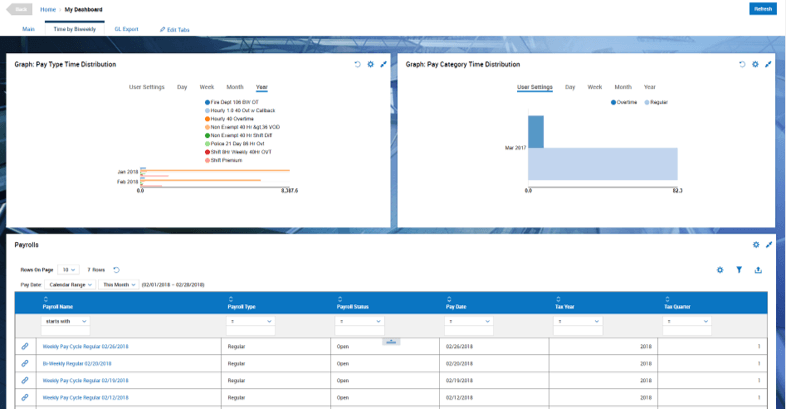Open Pay Date filter operator dropdown
The width and height of the screenshot is (786, 409).
(469, 321)
